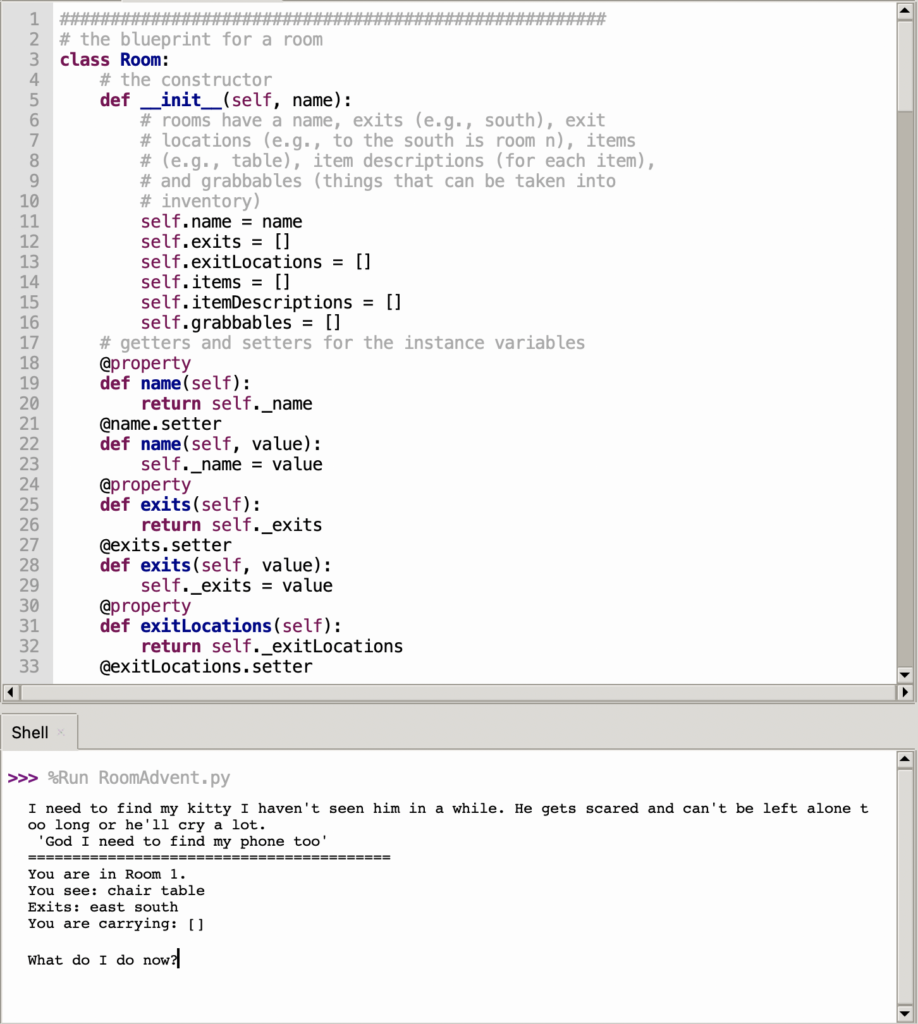This screenshot has width=918, height=1024.
Task: Click the Shell pane's scroll down arrow
Action: click(x=905, y=1013)
